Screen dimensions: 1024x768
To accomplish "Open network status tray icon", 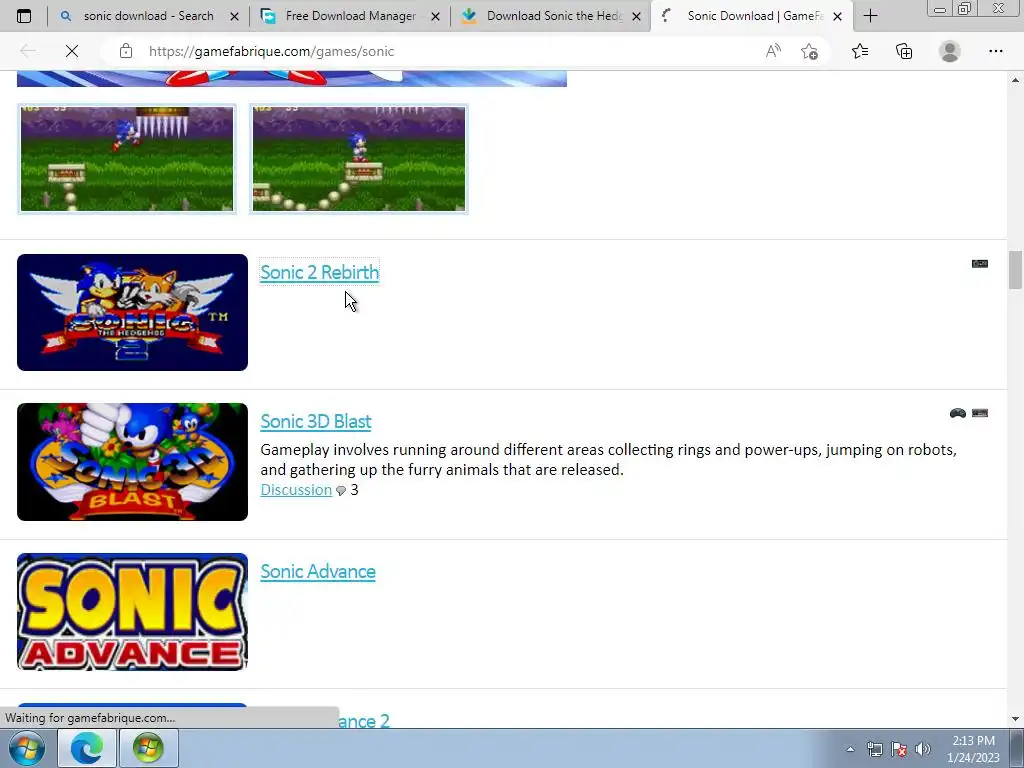I will click(874, 749).
